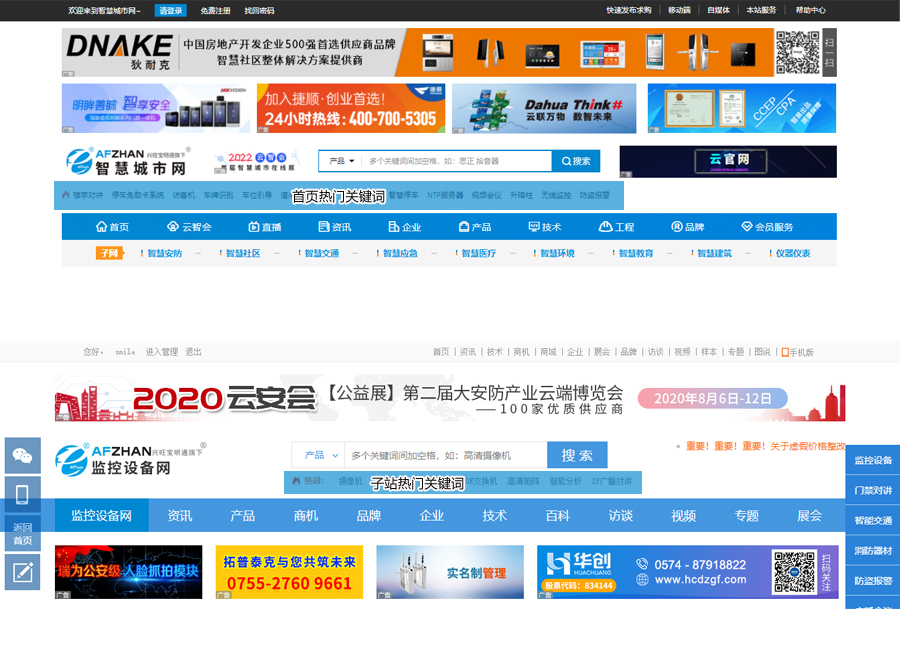
Task: Open 工程 with hard-hat icon
Action: 616,227
